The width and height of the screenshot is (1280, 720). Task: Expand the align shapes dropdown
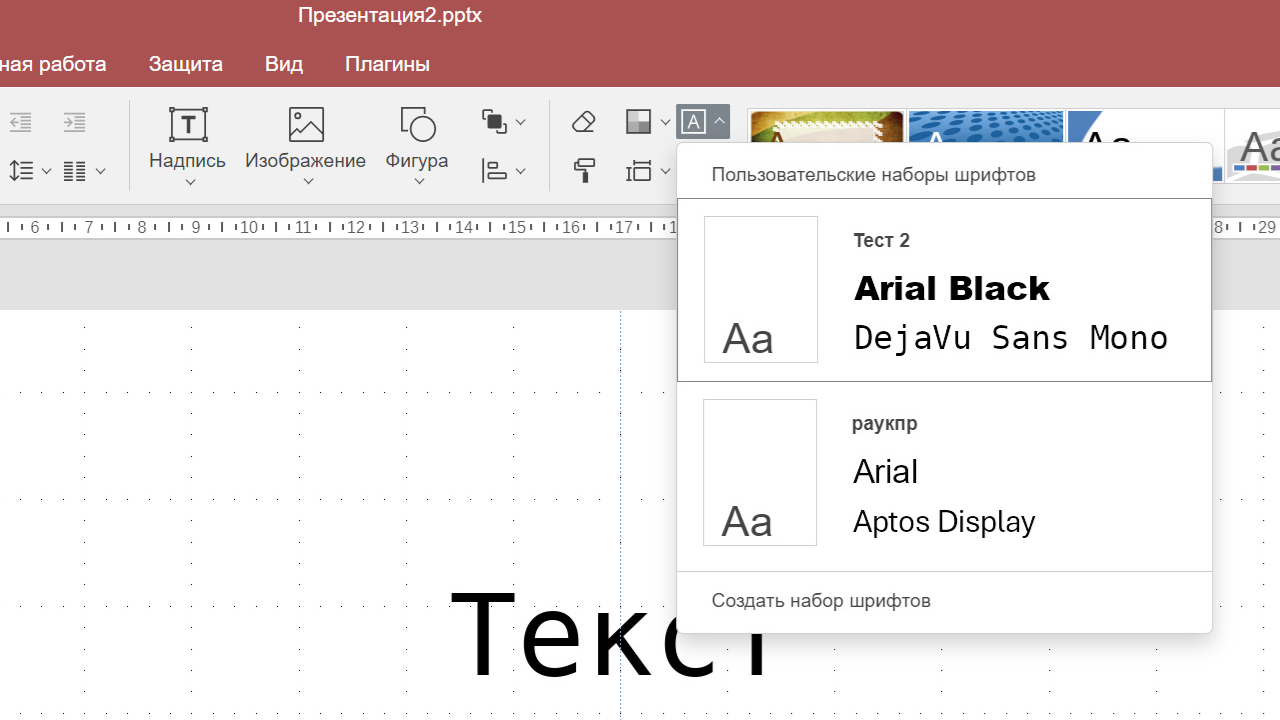tap(503, 171)
